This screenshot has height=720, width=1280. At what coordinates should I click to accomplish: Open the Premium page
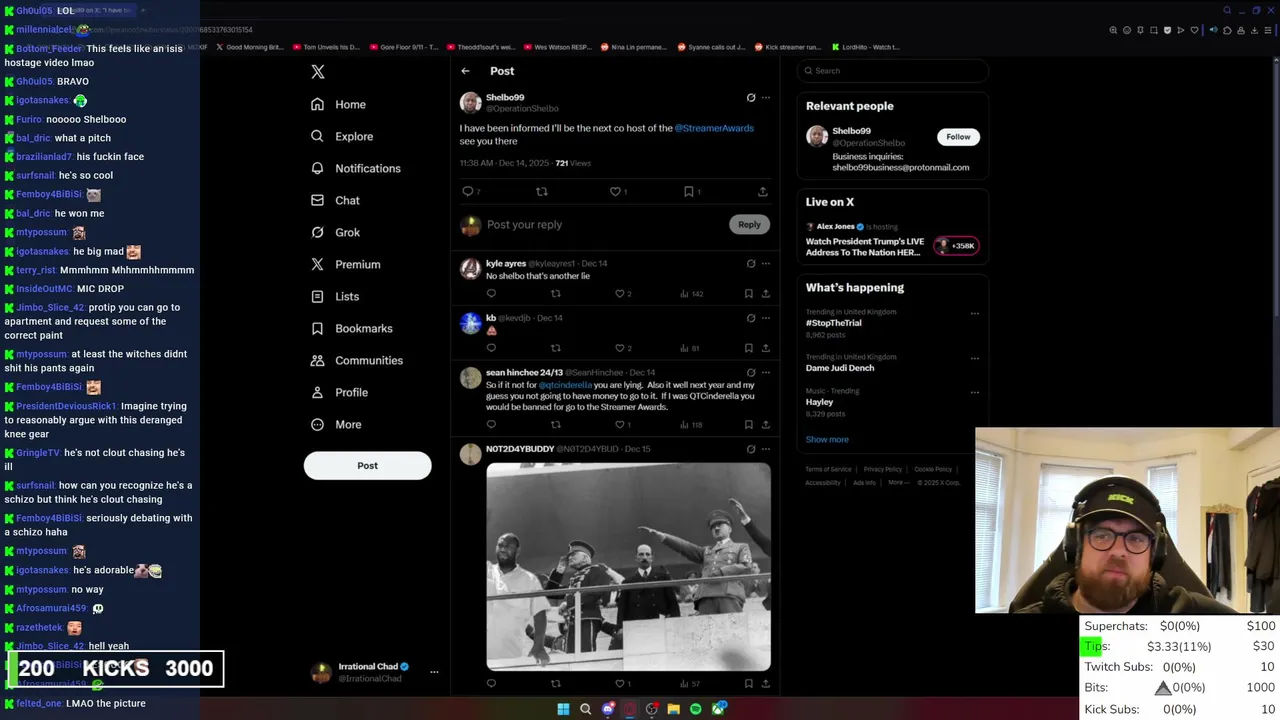click(345, 264)
